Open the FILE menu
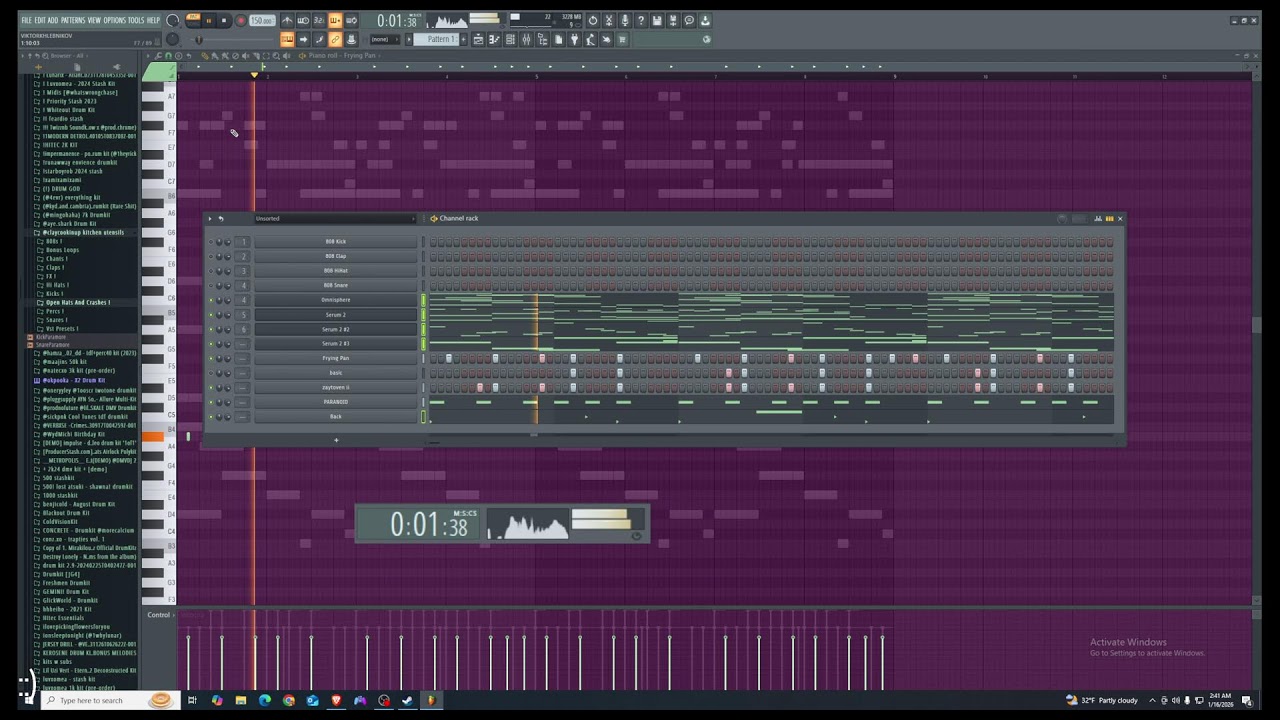Image resolution: width=1280 pixels, height=720 pixels. (x=27, y=20)
